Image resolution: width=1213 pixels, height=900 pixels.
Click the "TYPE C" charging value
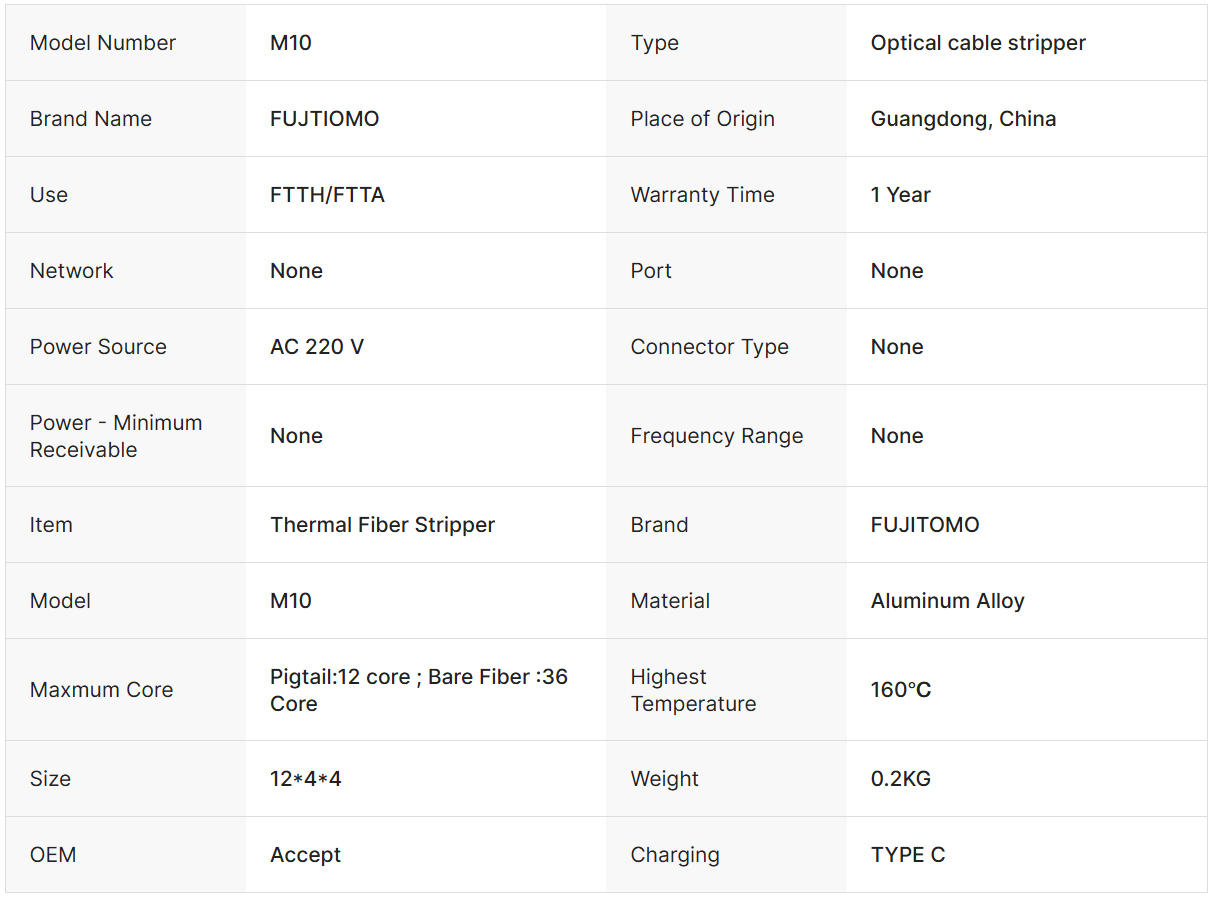(x=907, y=855)
